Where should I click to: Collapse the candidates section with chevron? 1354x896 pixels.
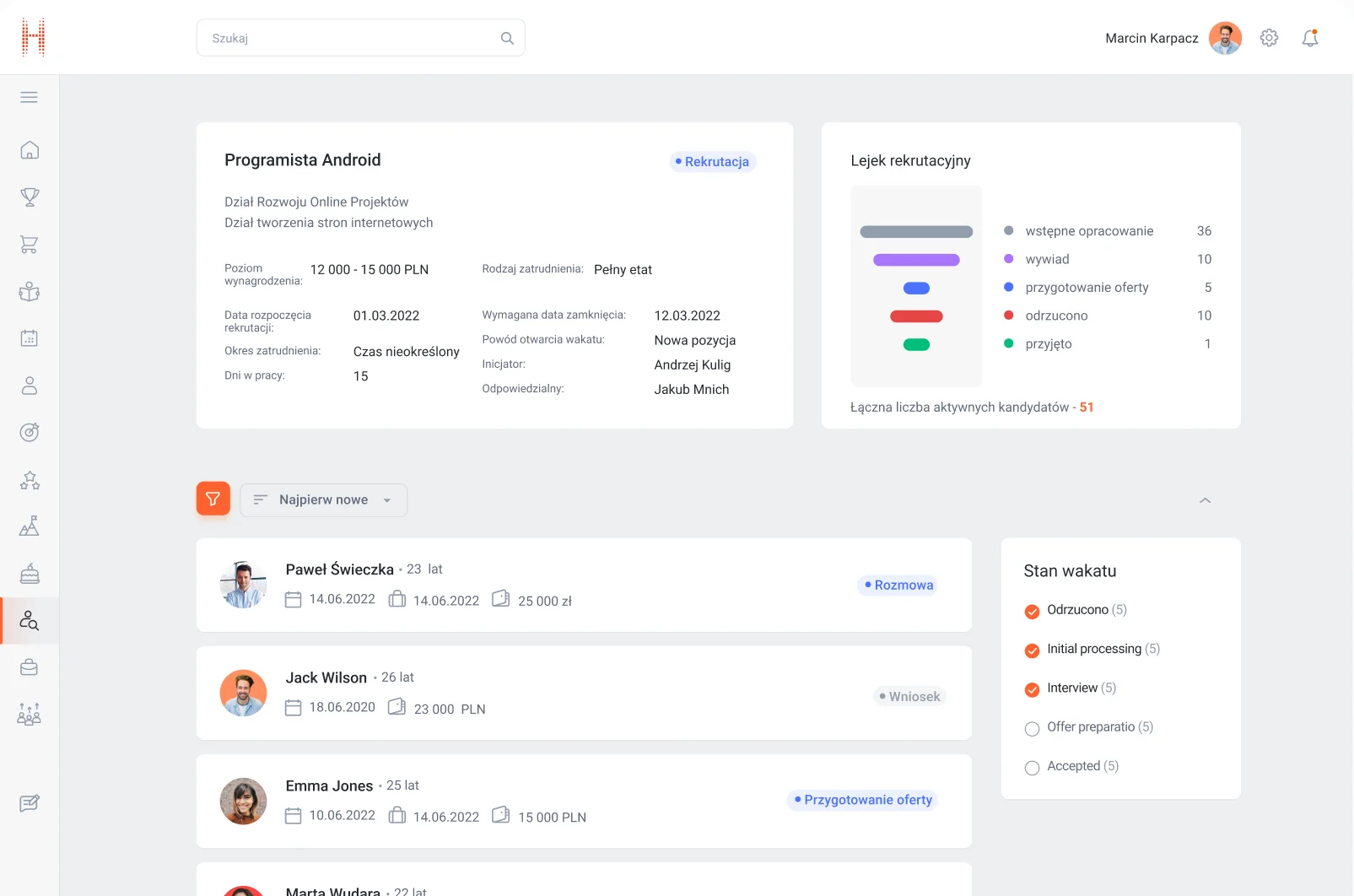click(1205, 500)
